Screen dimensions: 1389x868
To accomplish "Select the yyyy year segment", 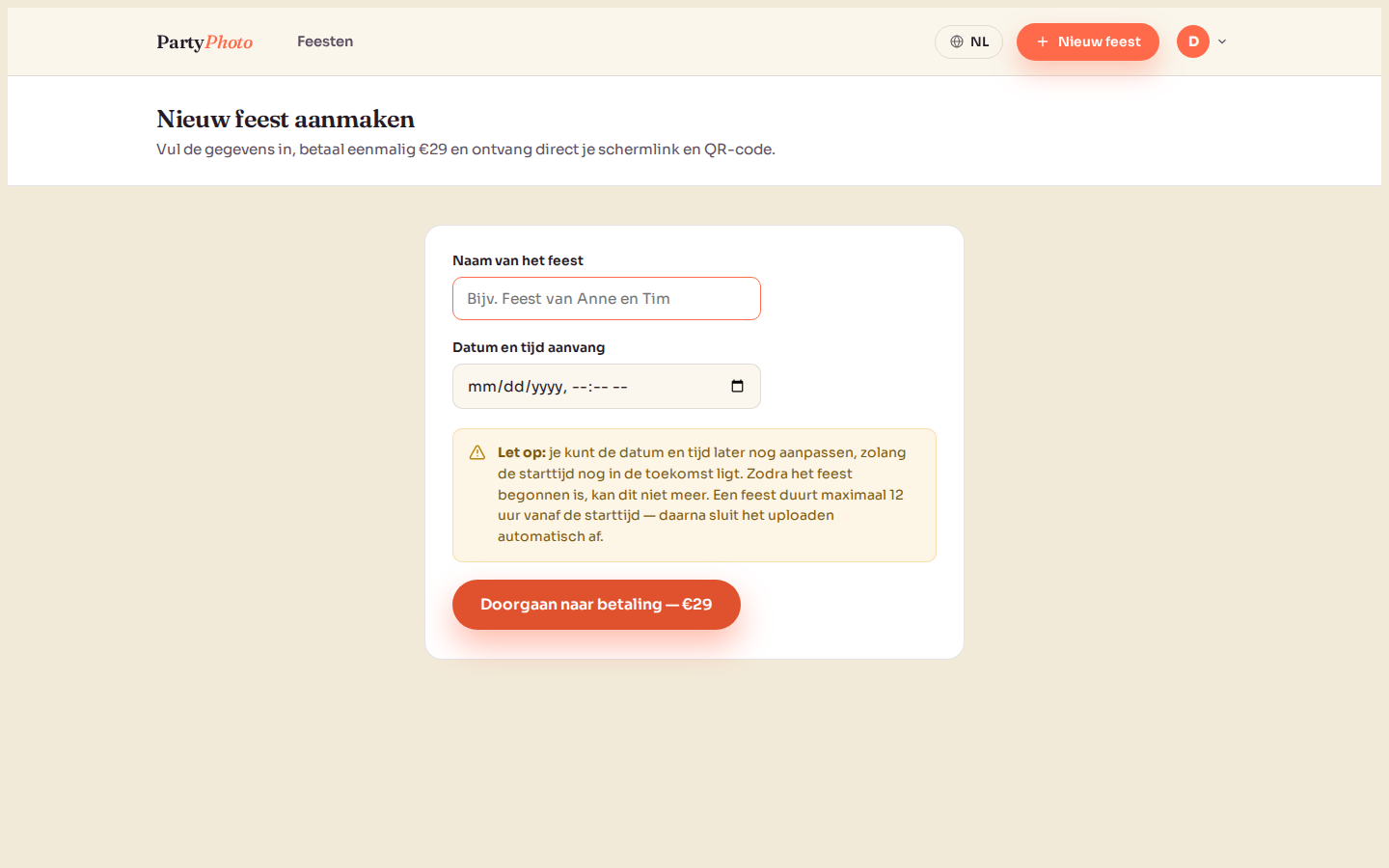I will 547,387.
